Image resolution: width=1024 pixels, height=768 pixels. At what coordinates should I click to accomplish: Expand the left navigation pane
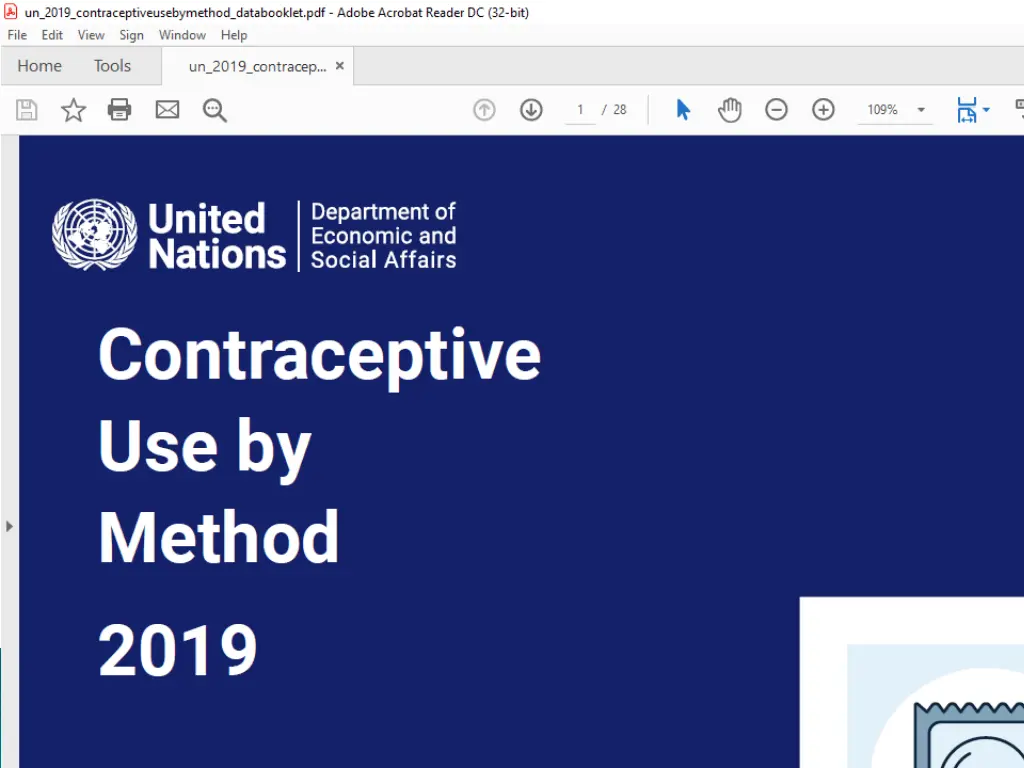click(x=9, y=526)
